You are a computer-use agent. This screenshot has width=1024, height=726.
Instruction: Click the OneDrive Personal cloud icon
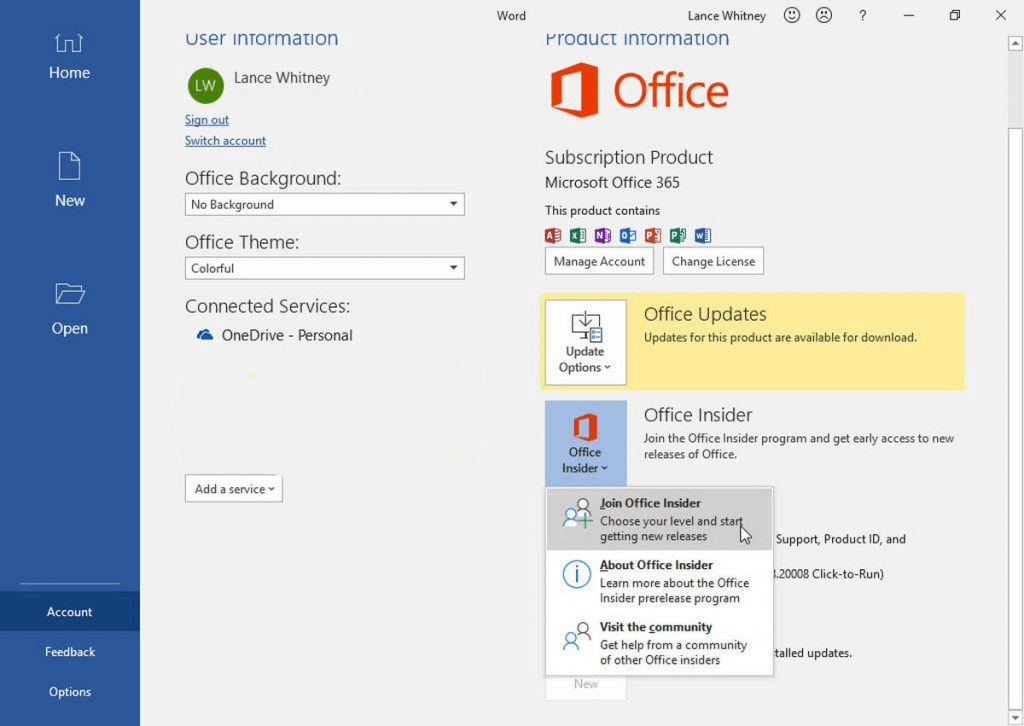click(203, 335)
